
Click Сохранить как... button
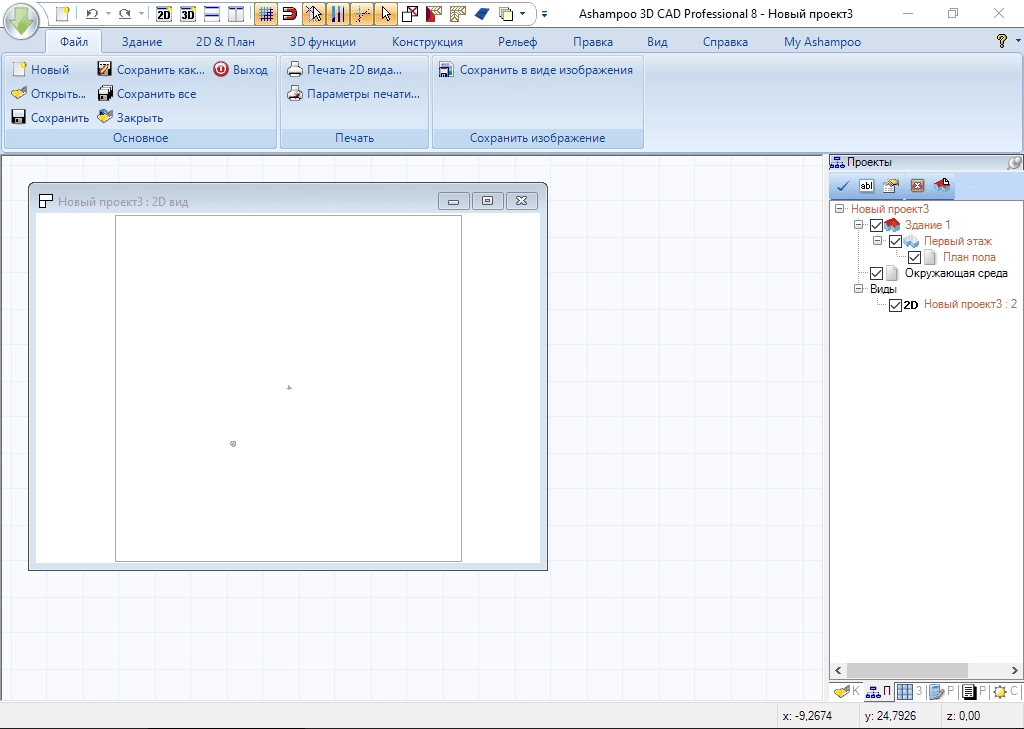tap(151, 70)
